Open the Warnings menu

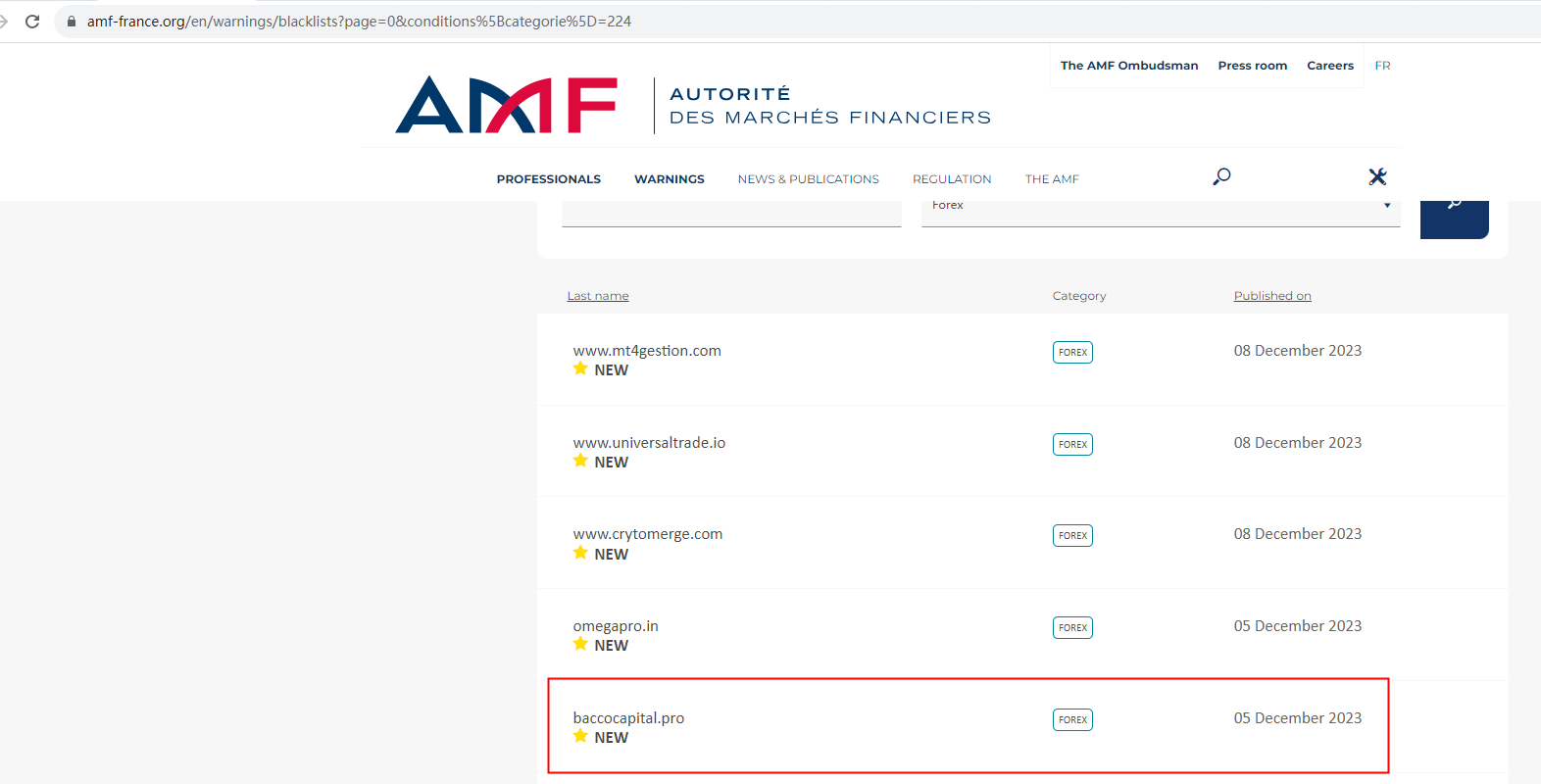pos(669,179)
